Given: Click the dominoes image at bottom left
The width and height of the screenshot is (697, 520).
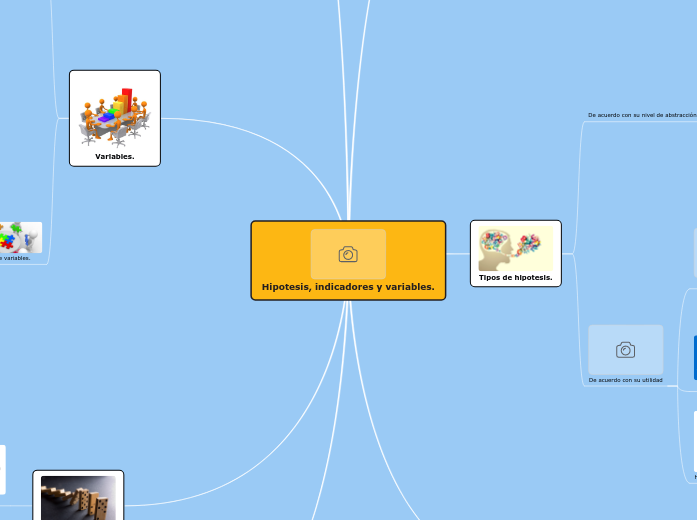Looking at the screenshot, I should [x=78, y=498].
